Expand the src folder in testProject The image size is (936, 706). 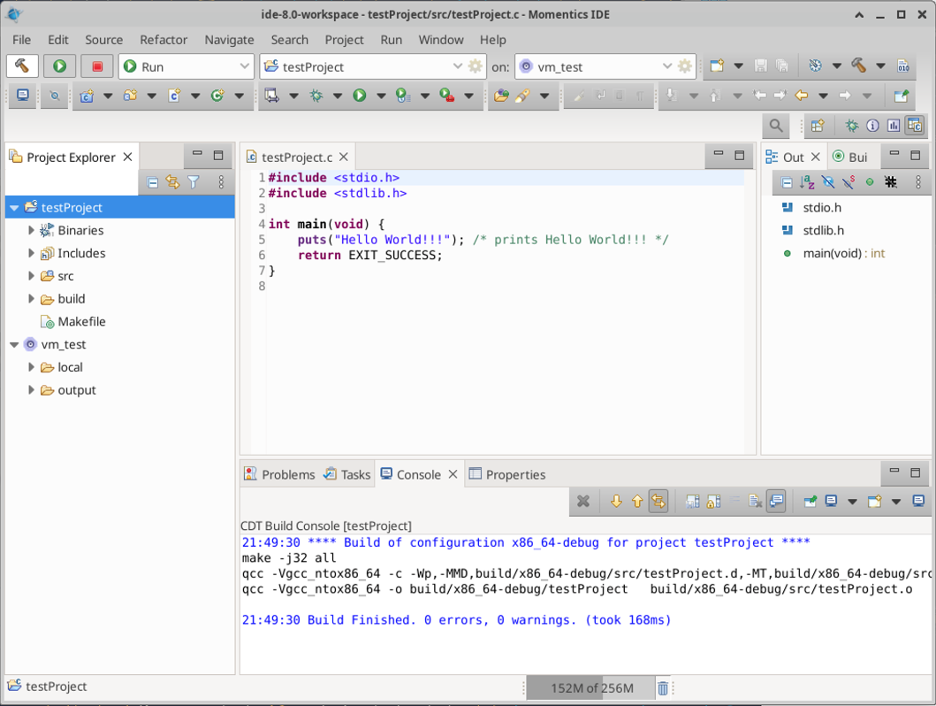(x=32, y=276)
